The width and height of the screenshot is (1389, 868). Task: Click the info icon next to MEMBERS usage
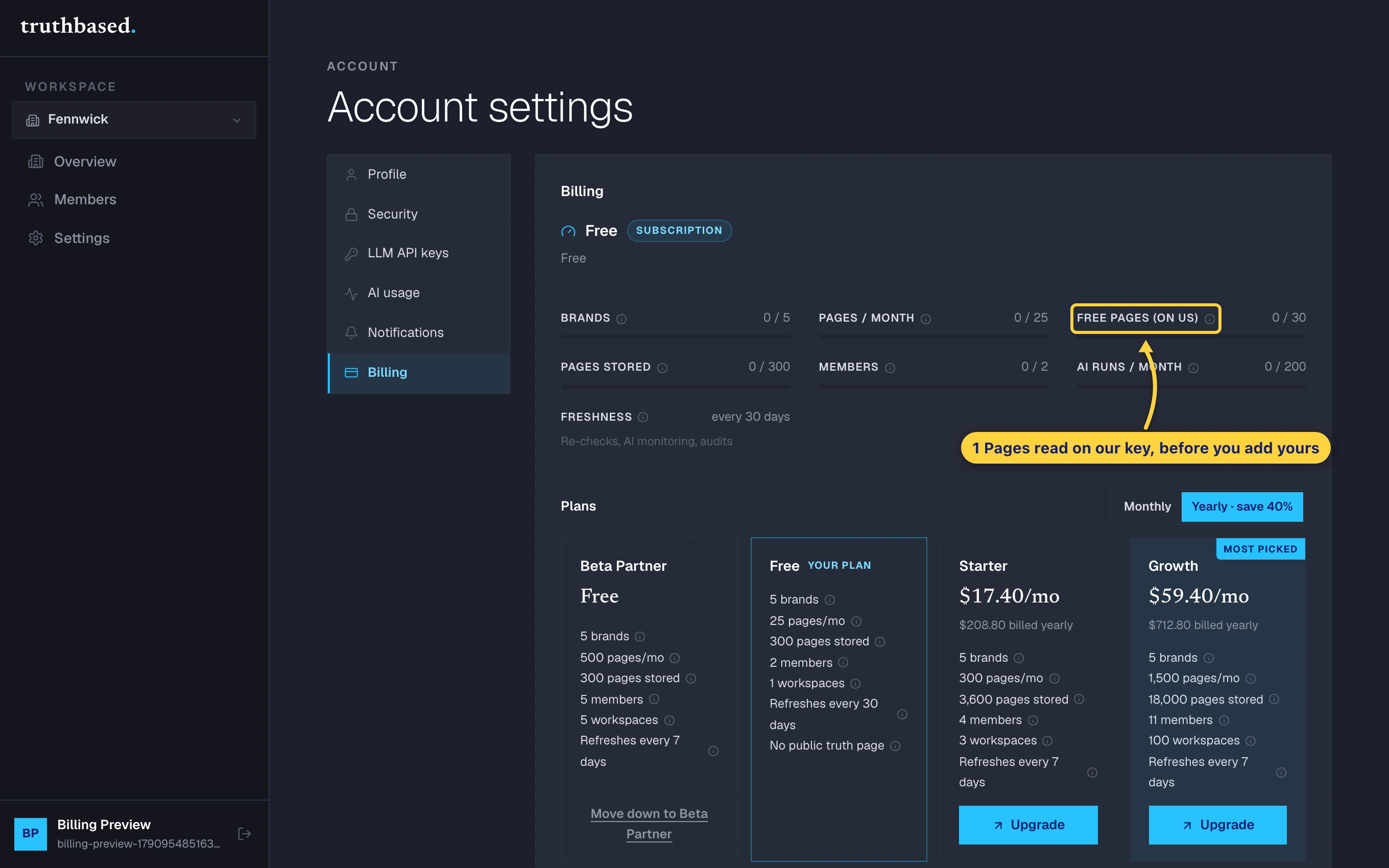(890, 368)
